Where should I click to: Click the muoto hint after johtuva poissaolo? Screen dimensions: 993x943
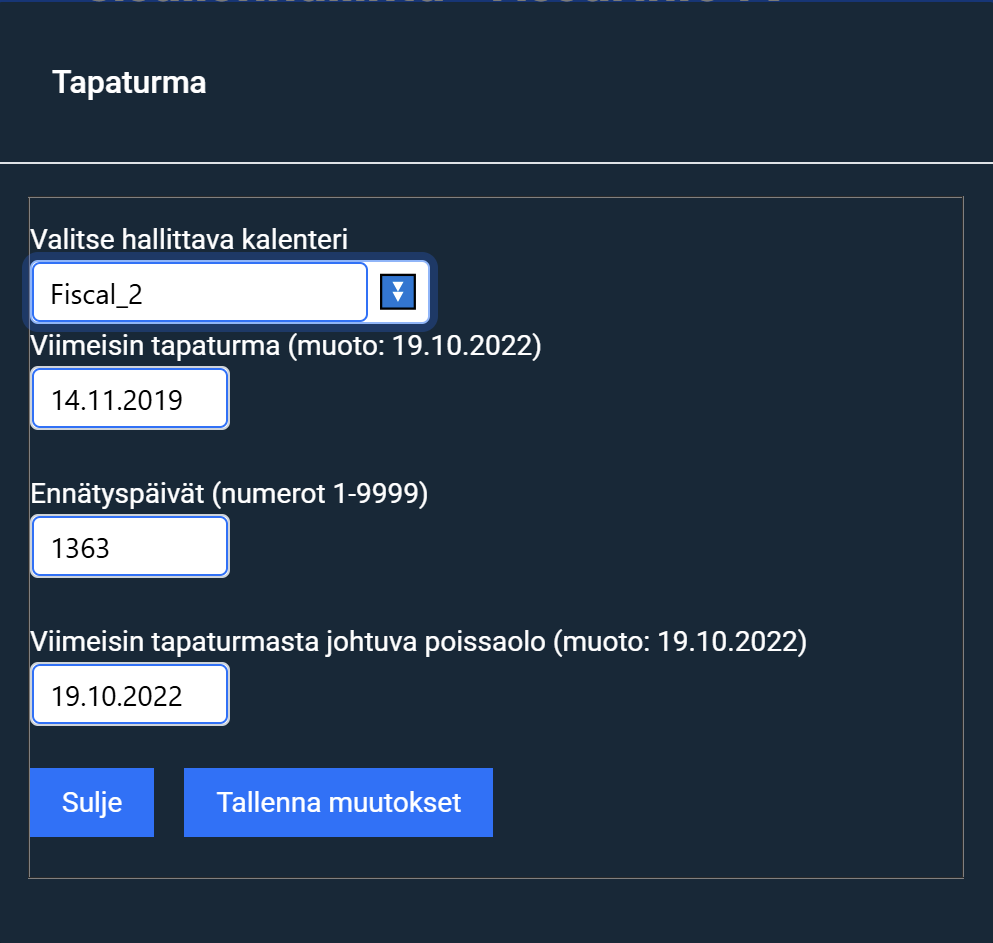682,641
